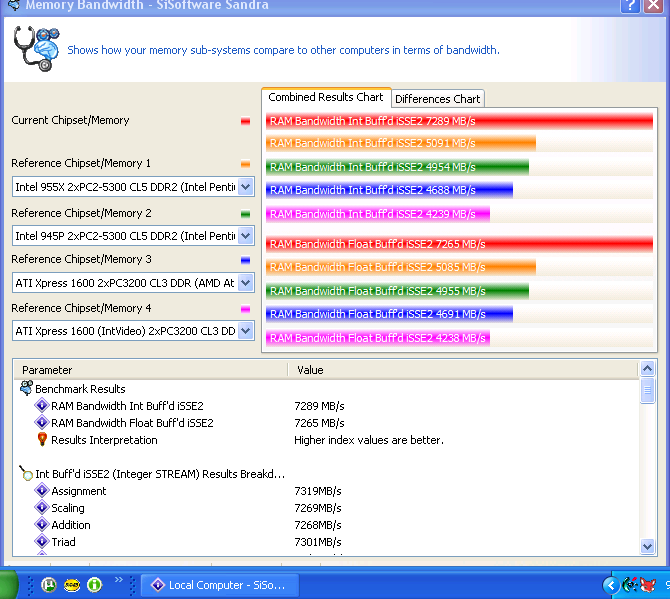
Task: Click the window Help question mark button
Action: (x=630, y=5)
